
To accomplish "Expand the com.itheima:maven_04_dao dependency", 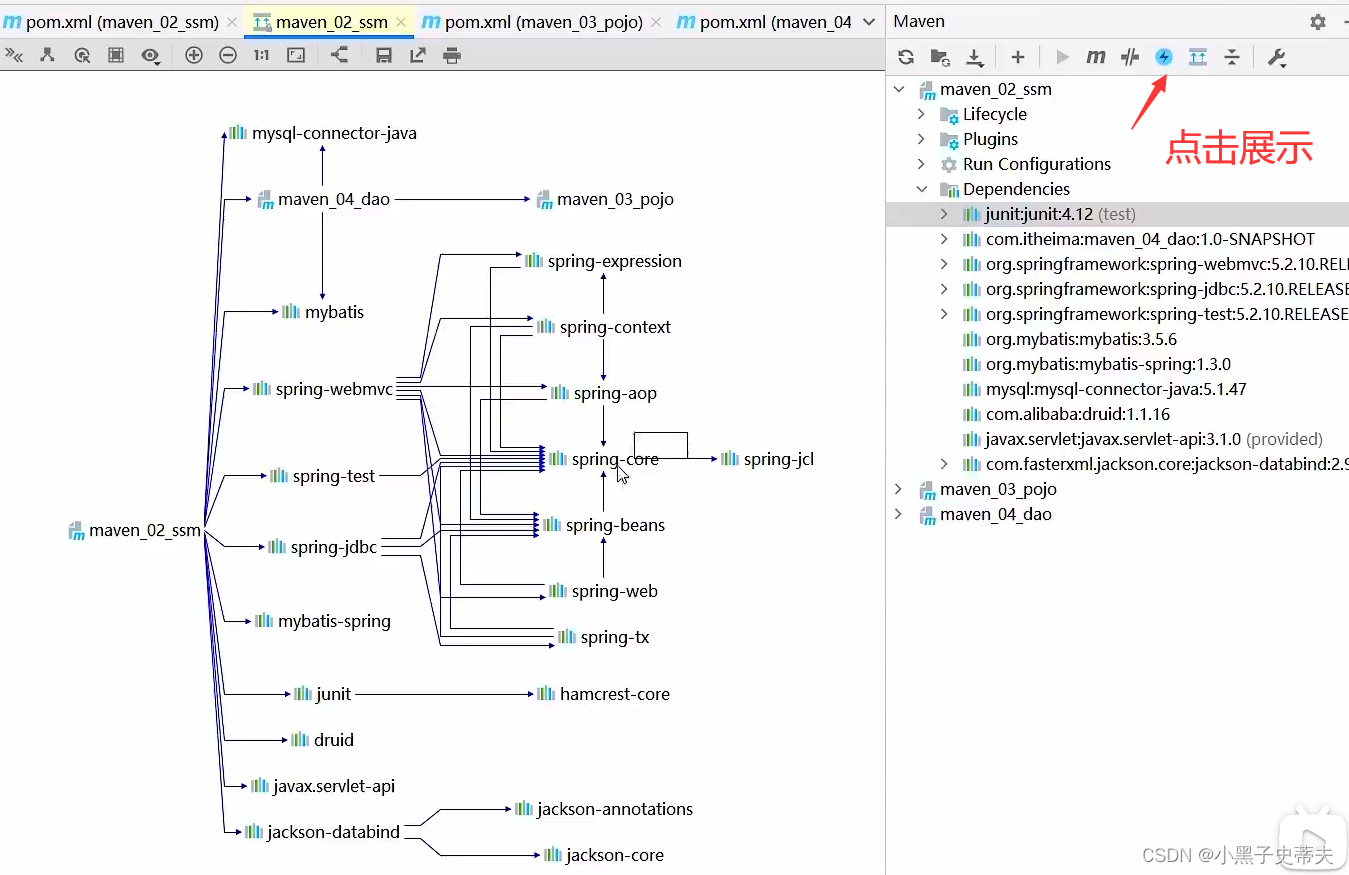I will click(944, 239).
